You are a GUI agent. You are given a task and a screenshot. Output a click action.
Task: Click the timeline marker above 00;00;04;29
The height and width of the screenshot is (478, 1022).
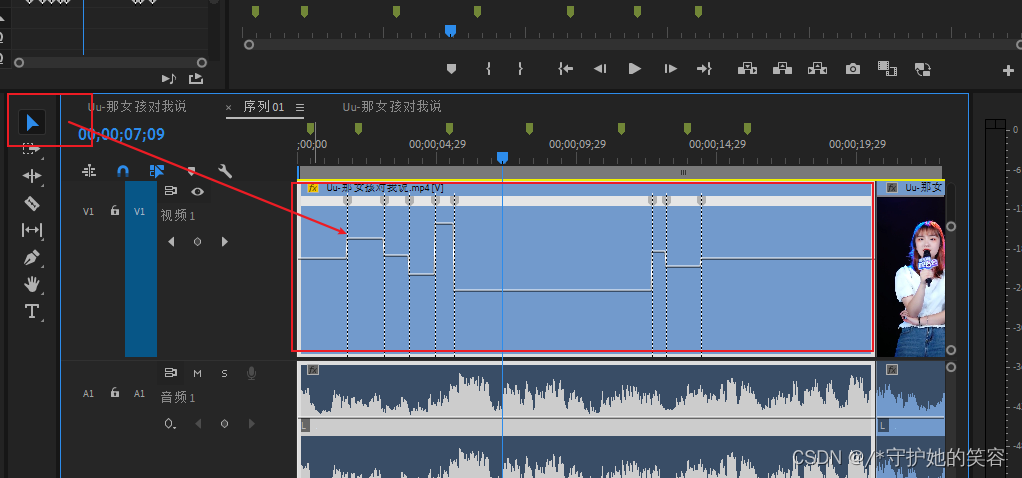pyautogui.click(x=449, y=128)
